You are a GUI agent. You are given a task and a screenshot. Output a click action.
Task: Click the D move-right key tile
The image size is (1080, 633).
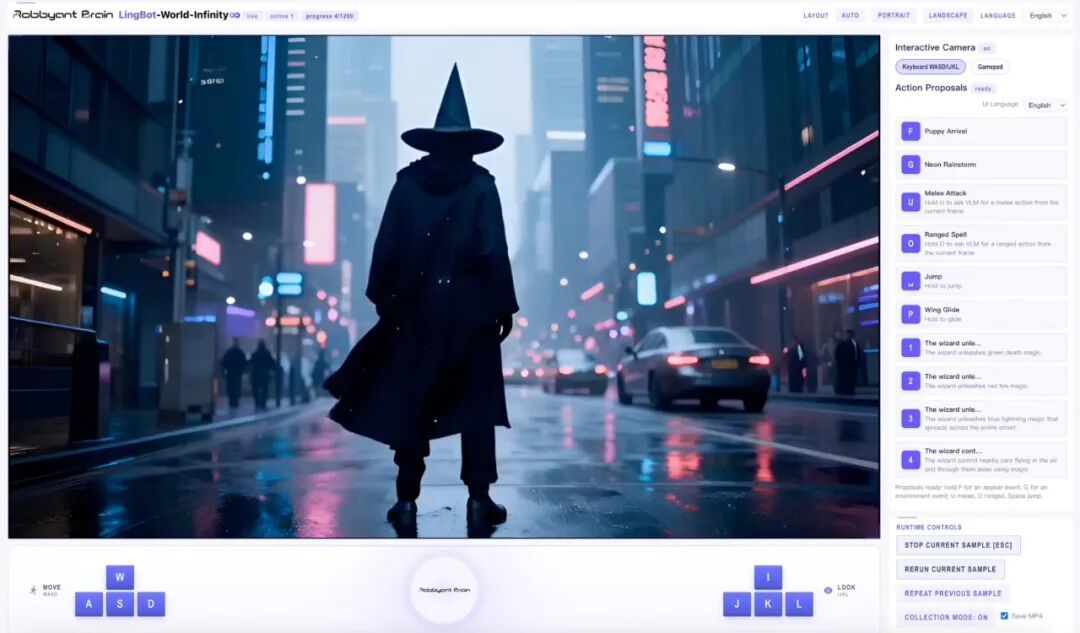click(151, 604)
